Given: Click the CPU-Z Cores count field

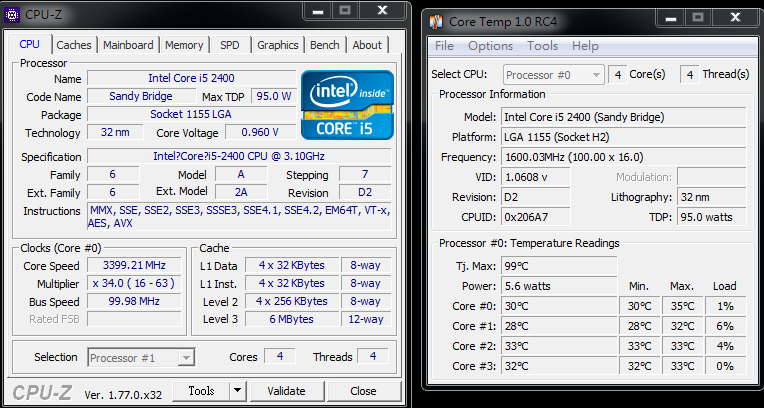Looking at the screenshot, I should (x=280, y=356).
